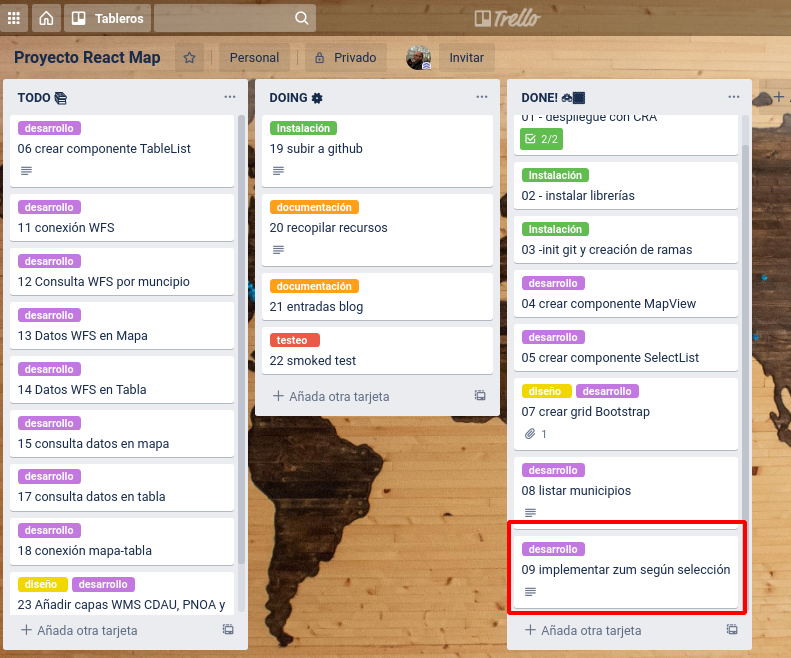Open card 04 crear componente MapView
The width and height of the screenshot is (791, 658).
click(x=626, y=294)
